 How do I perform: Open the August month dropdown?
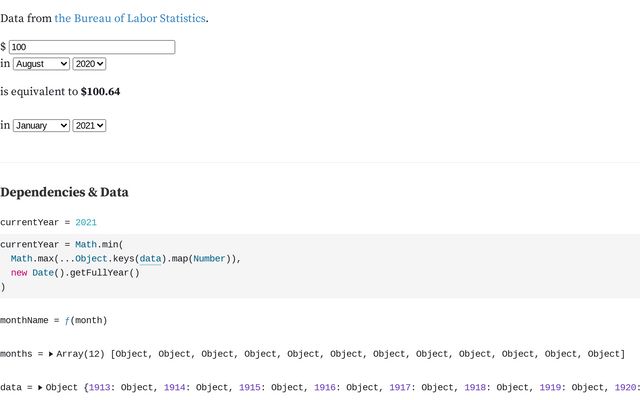click(41, 64)
